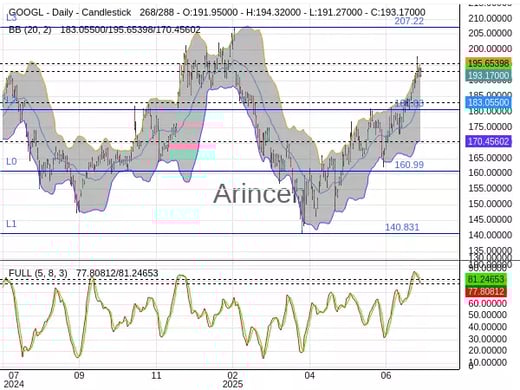Click the 11 month label on time axis

(156, 376)
